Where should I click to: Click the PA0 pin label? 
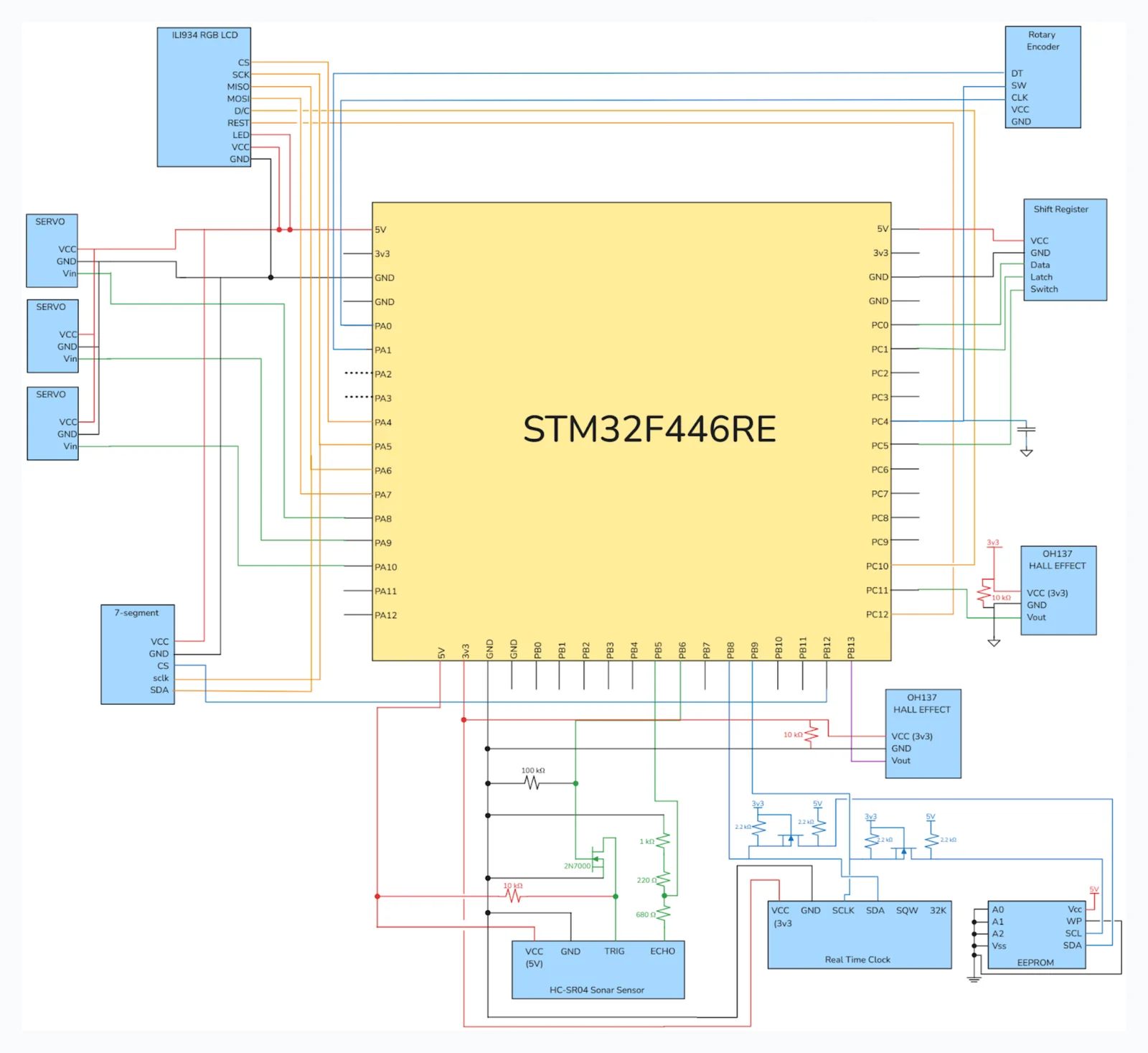(383, 326)
